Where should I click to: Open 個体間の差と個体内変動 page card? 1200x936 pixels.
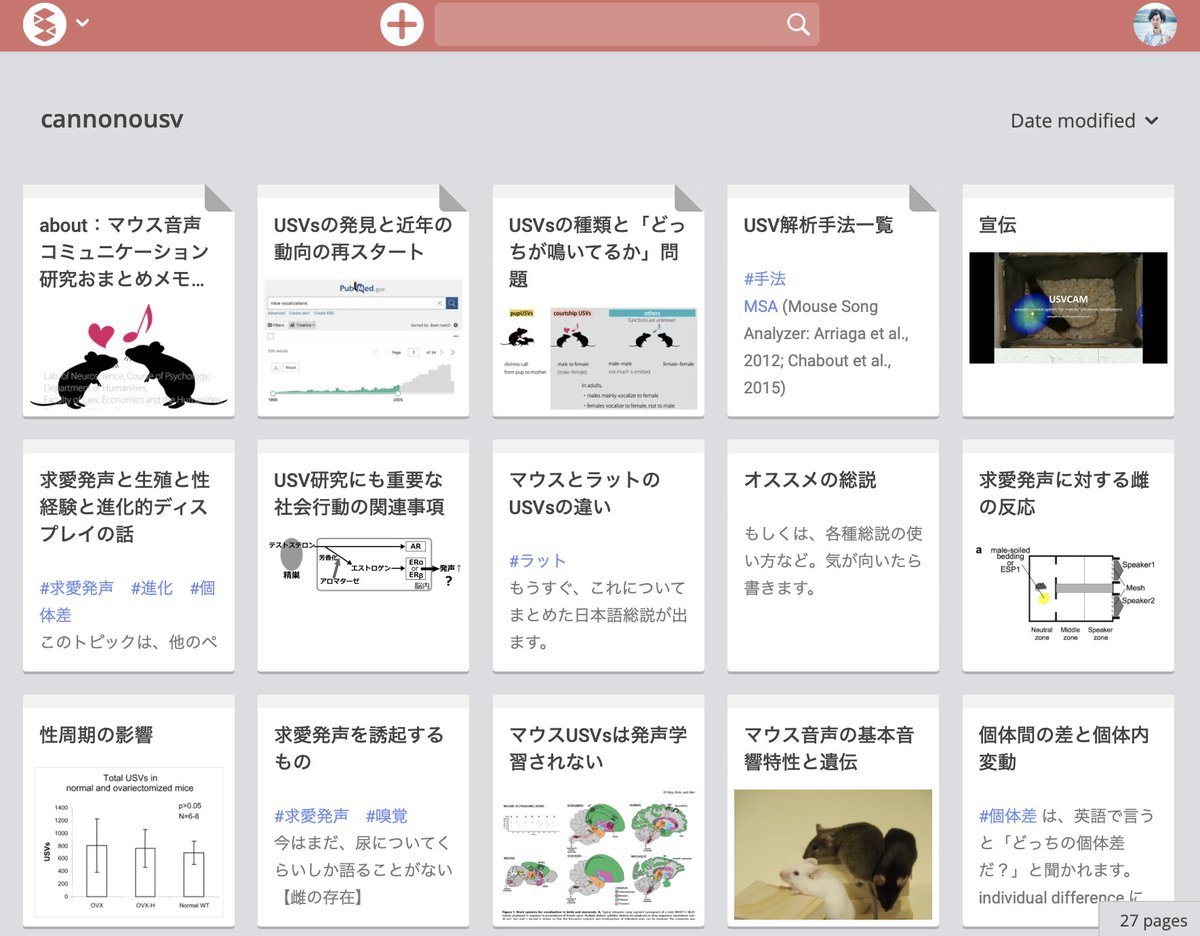(x=1068, y=811)
